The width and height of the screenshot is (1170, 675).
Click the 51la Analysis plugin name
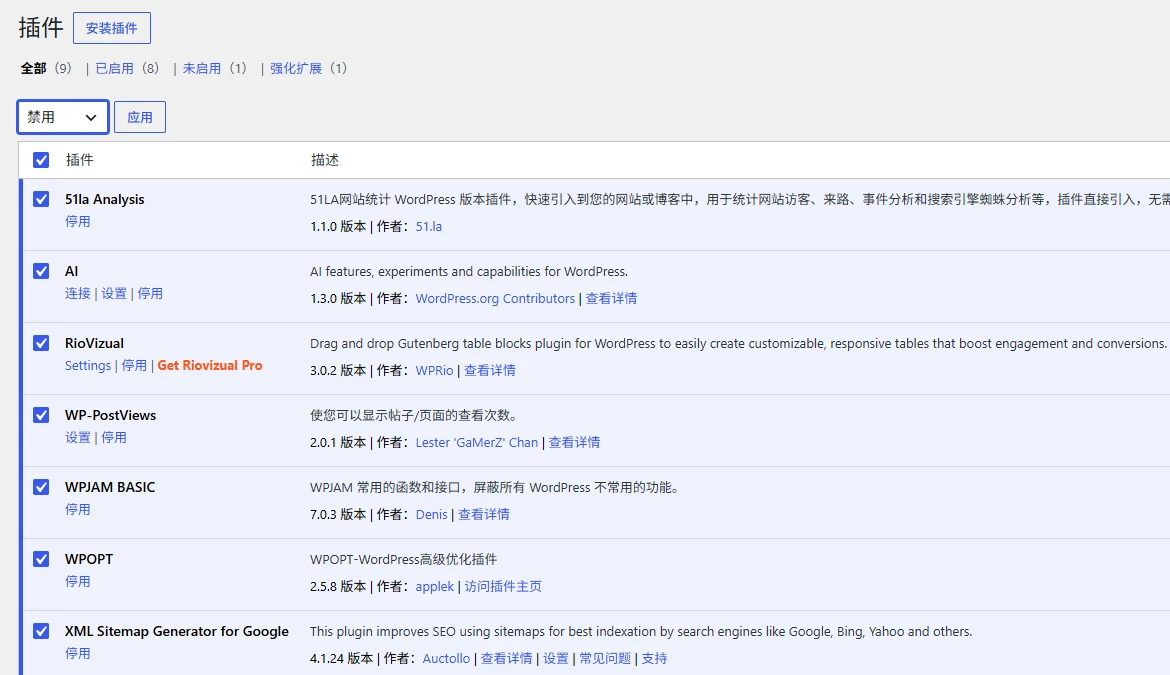coord(104,199)
